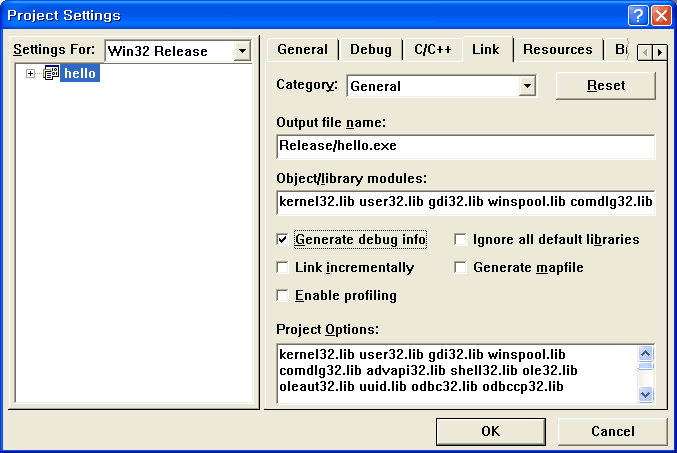Open the Settings For dropdown
The image size is (677, 453).
[241, 51]
